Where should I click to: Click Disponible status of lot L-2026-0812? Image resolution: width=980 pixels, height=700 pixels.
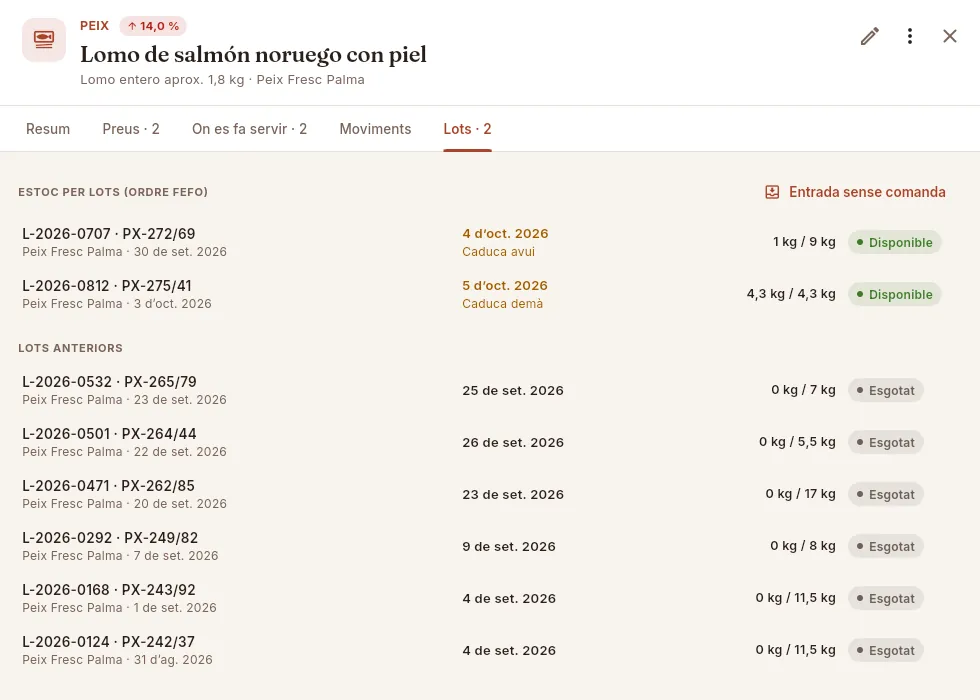click(894, 294)
